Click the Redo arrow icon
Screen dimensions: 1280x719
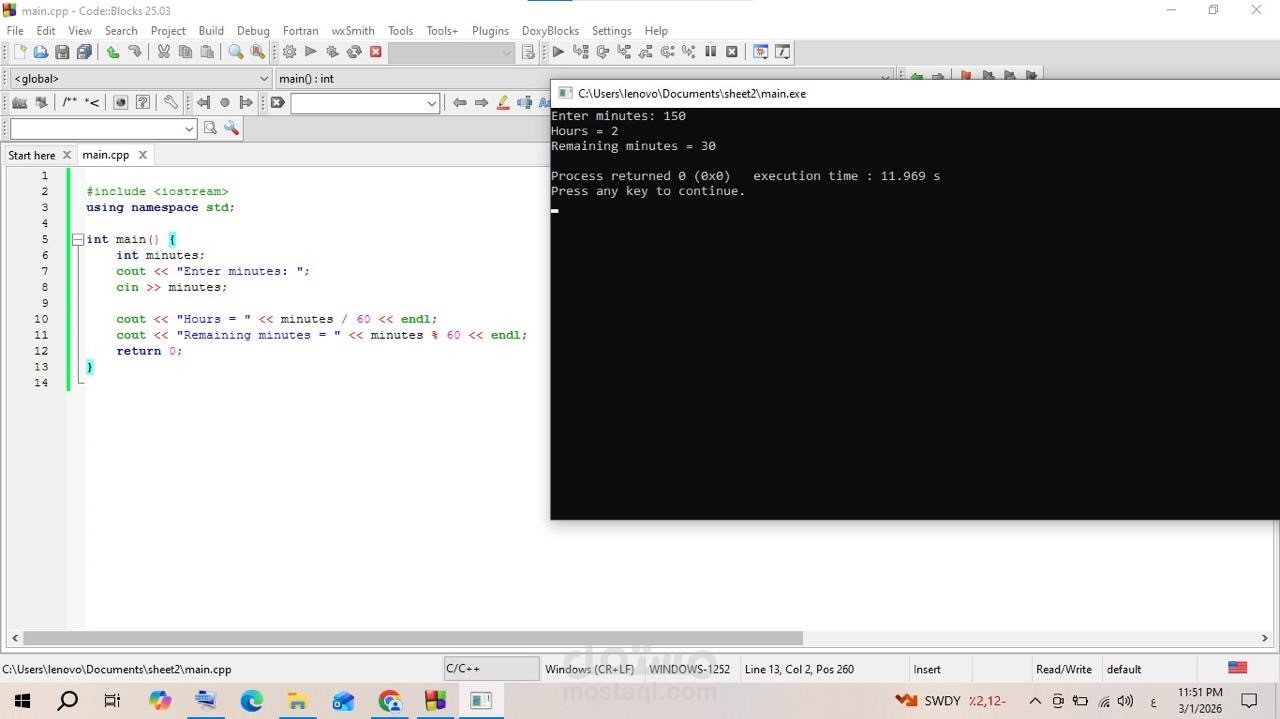135,52
